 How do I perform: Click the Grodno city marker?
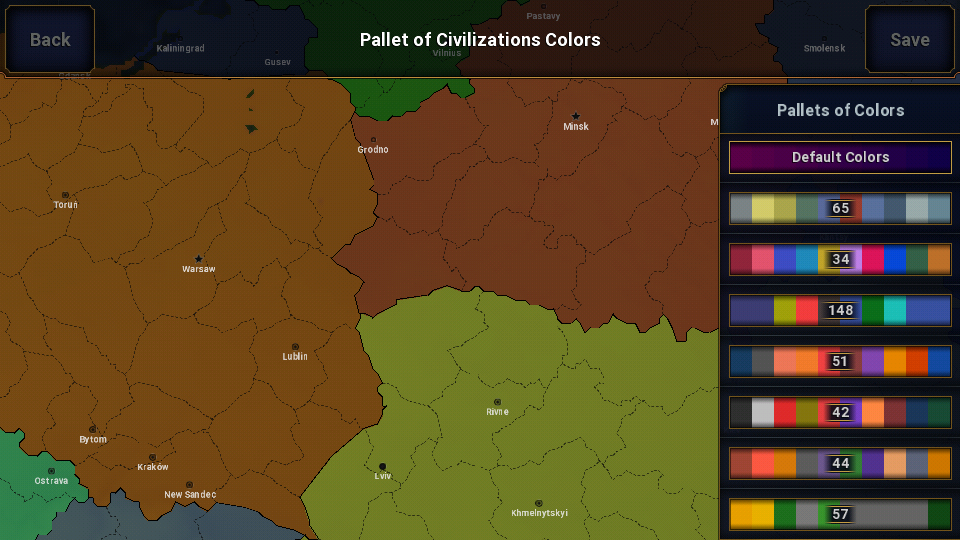tap(373, 140)
